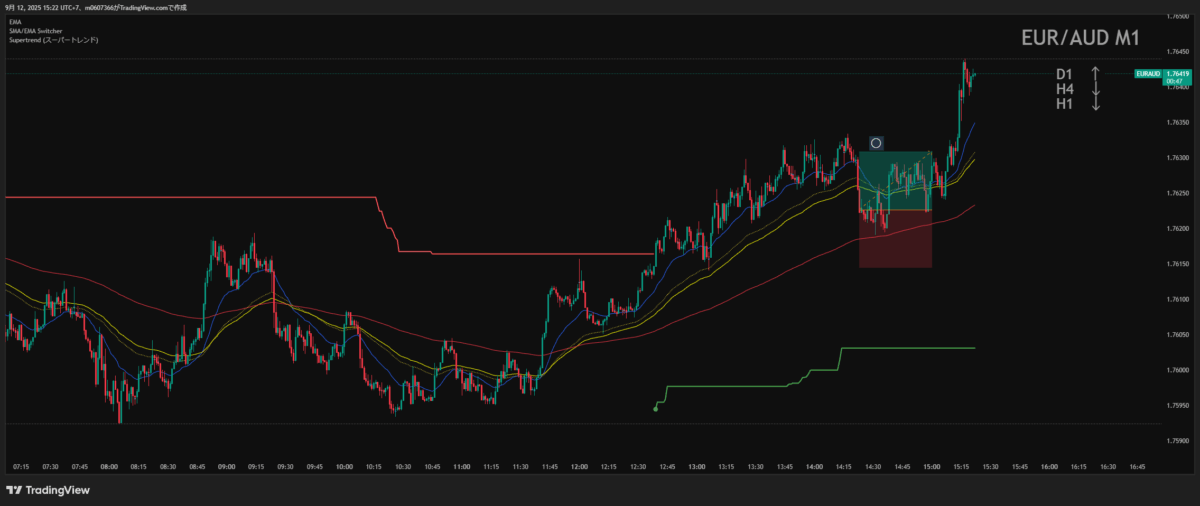Click the H1 down-arrow trend icon
This screenshot has width=1200, height=506.
tap(1096, 104)
